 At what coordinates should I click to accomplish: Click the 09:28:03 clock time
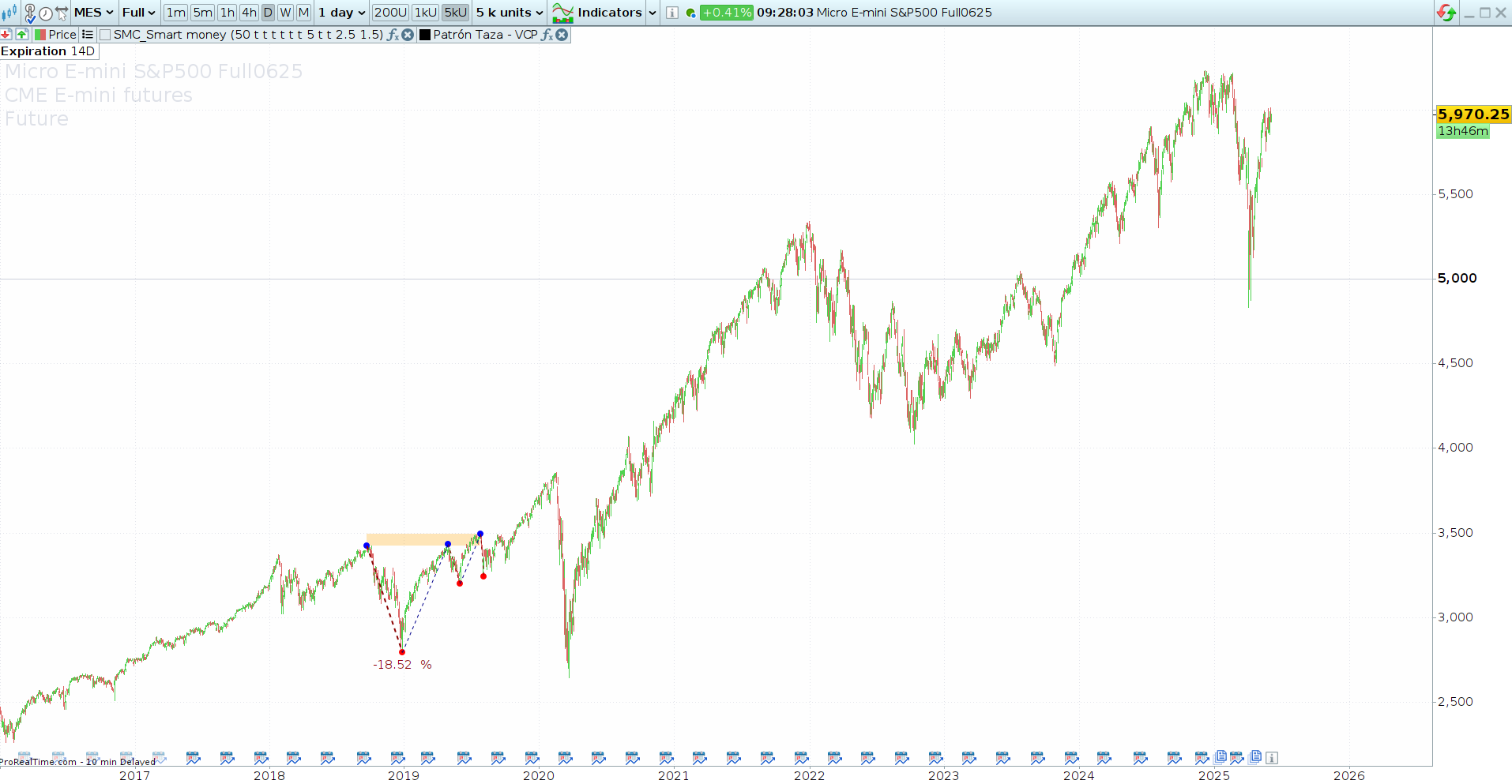(785, 13)
